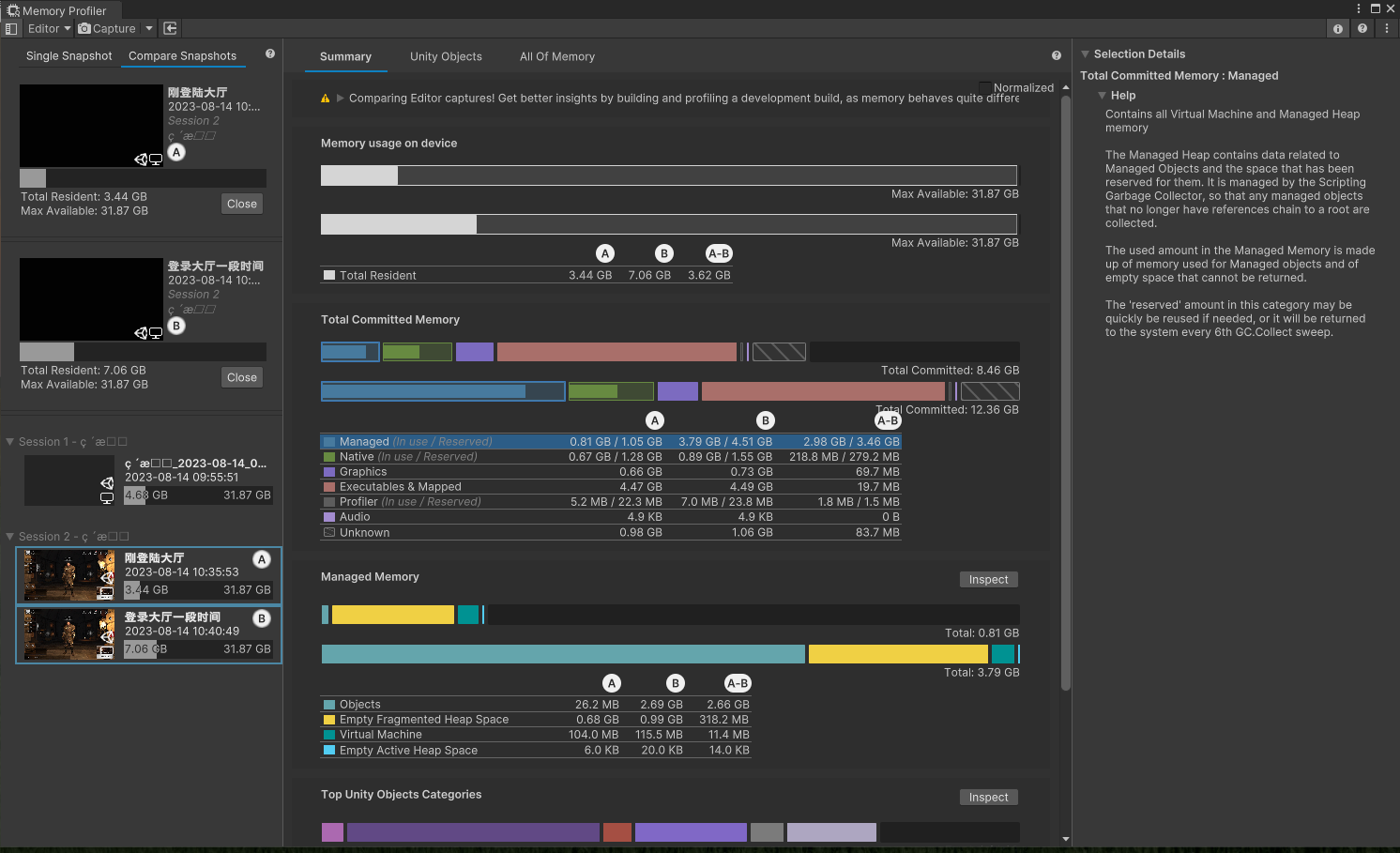The image size is (1400, 853).
Task: Select the Graphics memory row
Action: (x=611, y=472)
